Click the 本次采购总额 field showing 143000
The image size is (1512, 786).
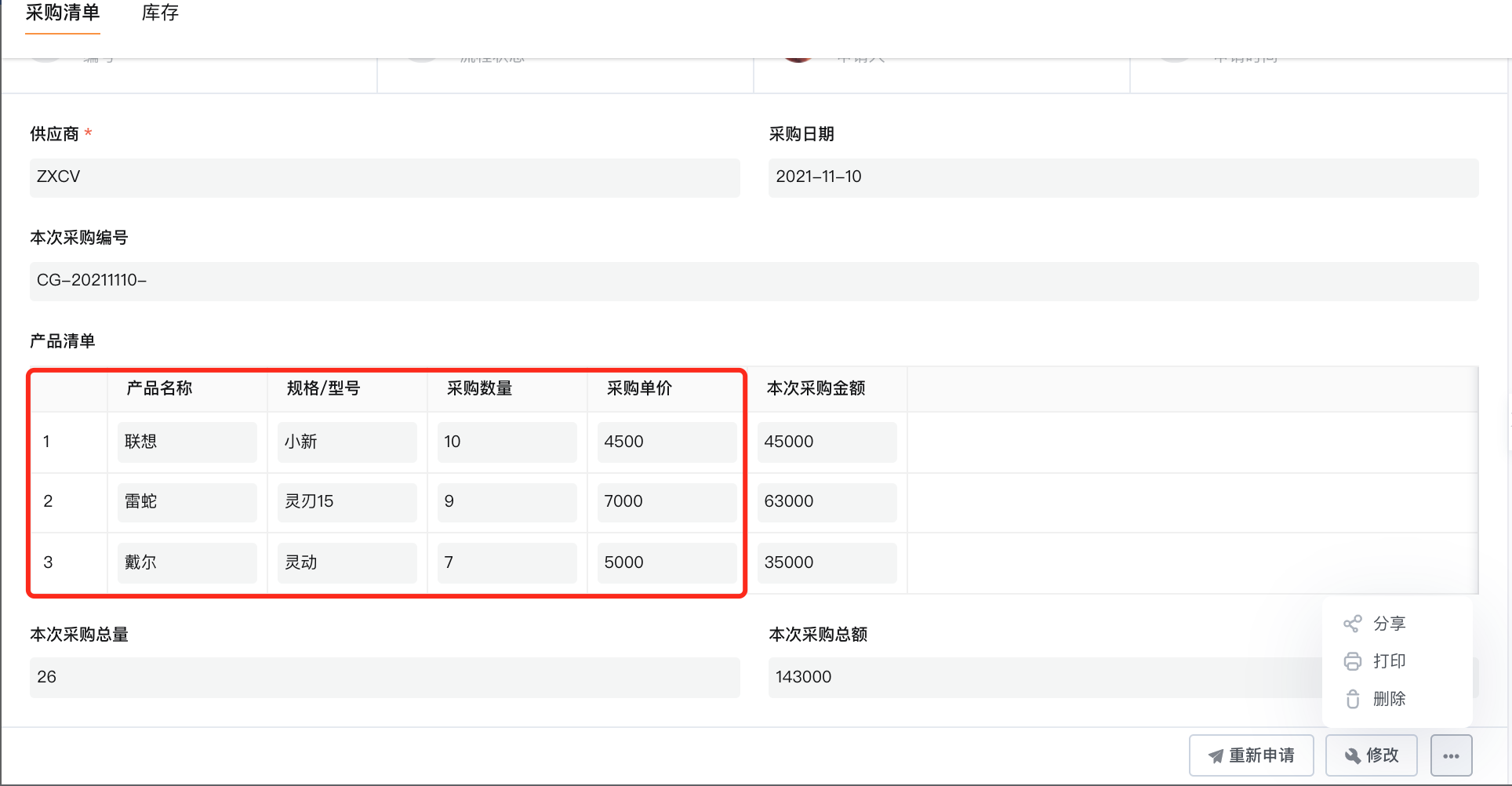(1123, 678)
